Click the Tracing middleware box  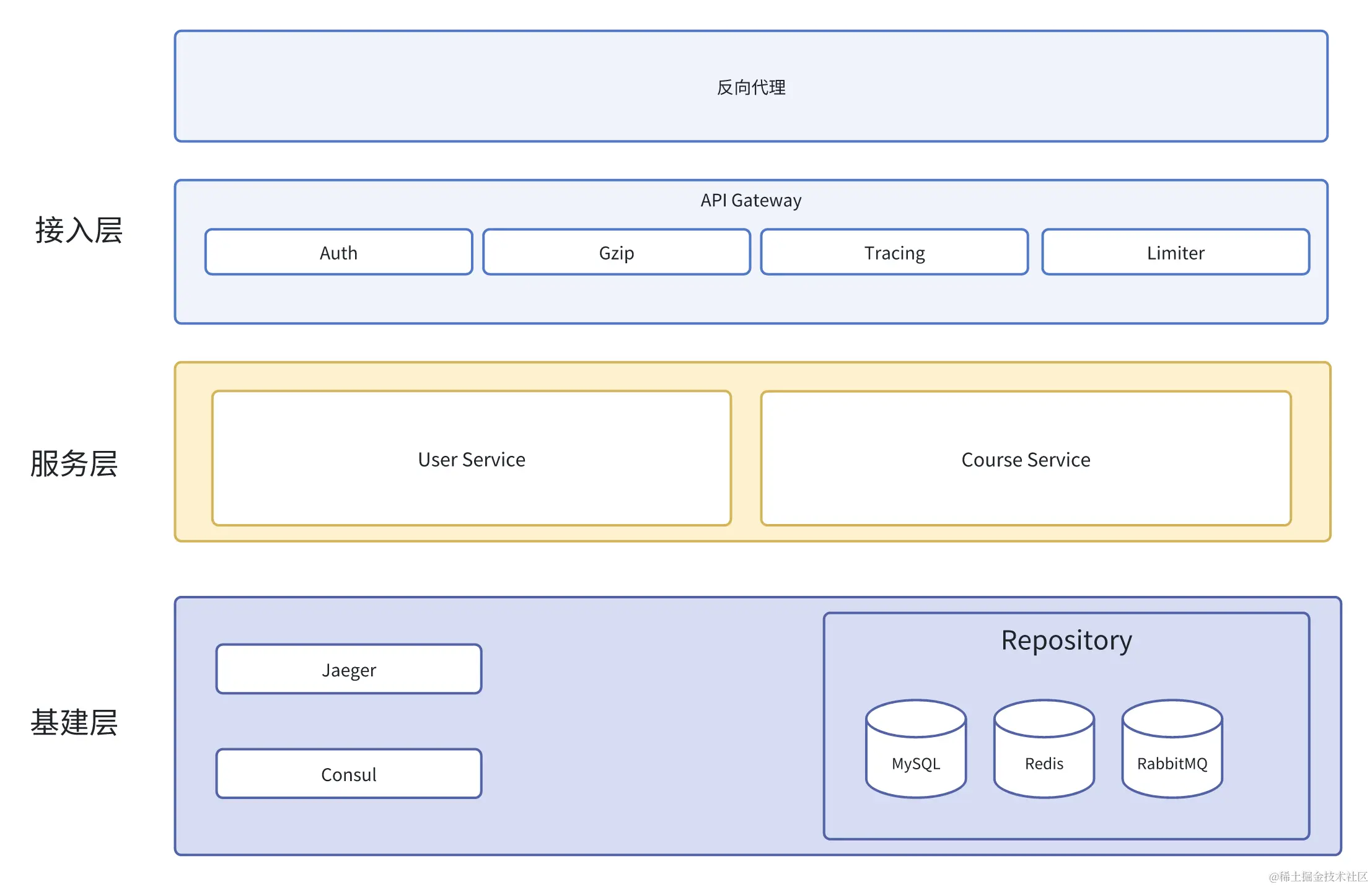894,252
